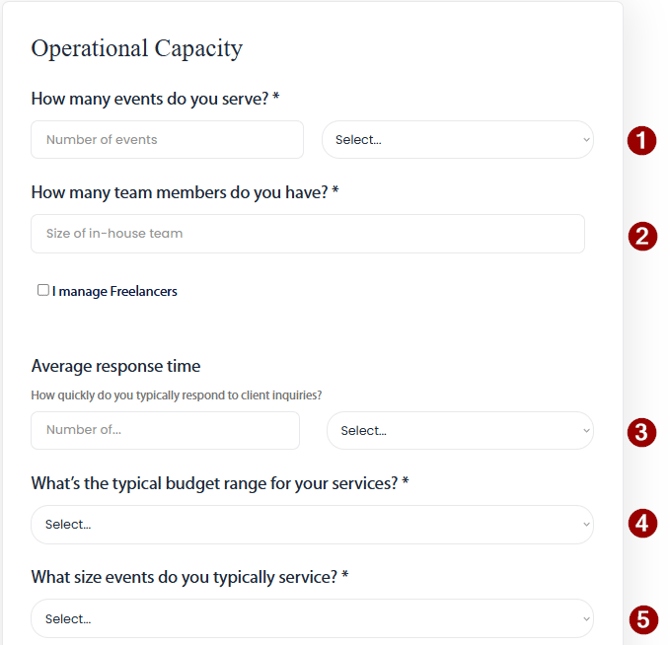Click the Average response time label
The height and width of the screenshot is (645, 670).
point(116,366)
